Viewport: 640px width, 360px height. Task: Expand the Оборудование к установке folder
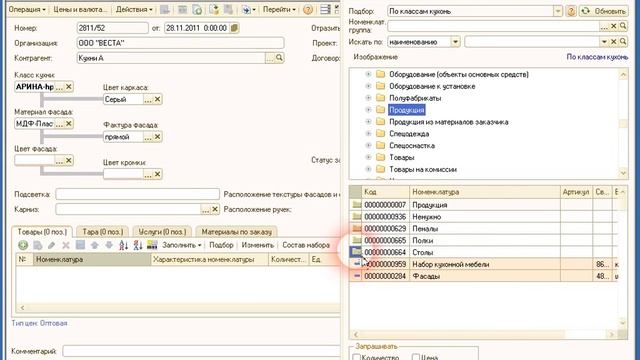[x=368, y=86]
